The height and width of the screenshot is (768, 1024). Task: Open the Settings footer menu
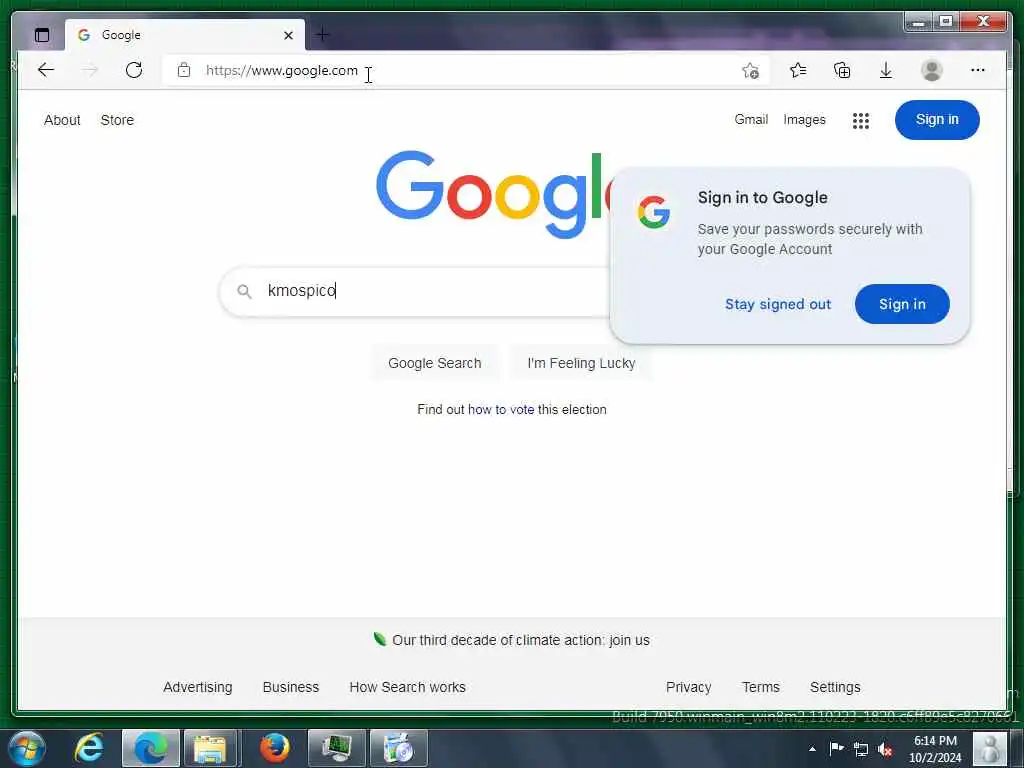point(835,687)
